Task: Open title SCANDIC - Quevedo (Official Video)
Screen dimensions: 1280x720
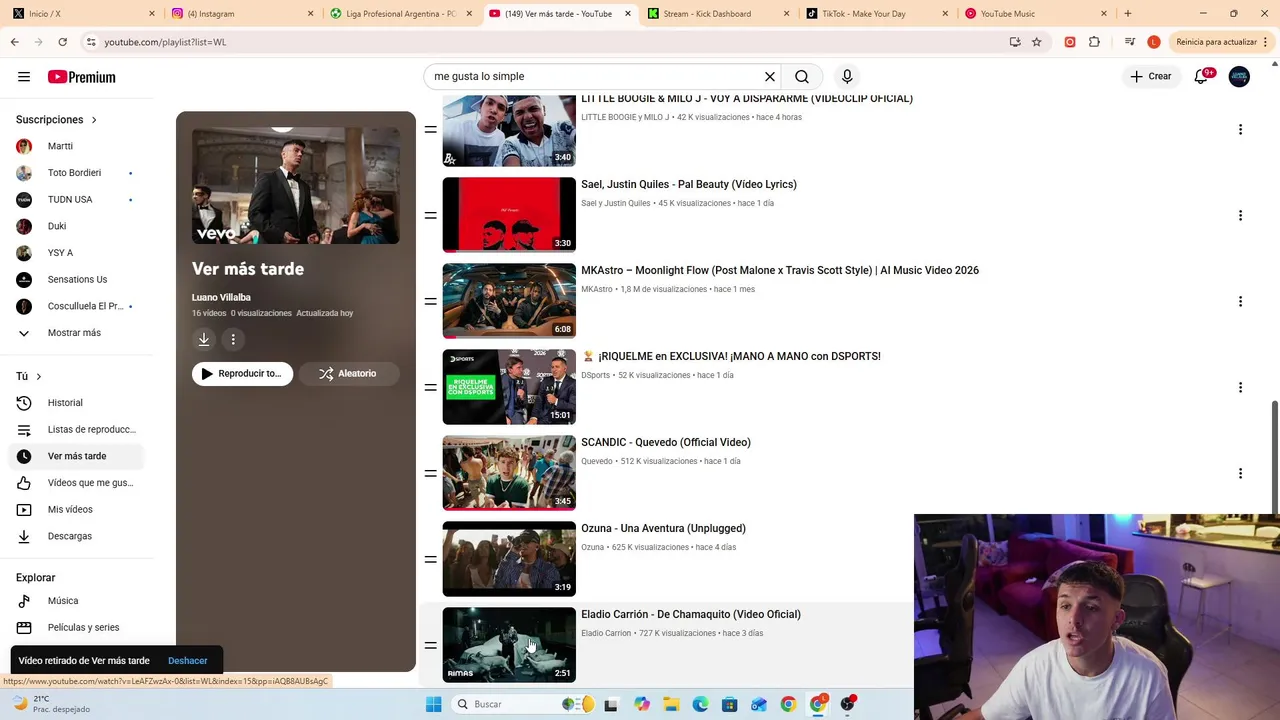Action: pyautogui.click(x=666, y=442)
